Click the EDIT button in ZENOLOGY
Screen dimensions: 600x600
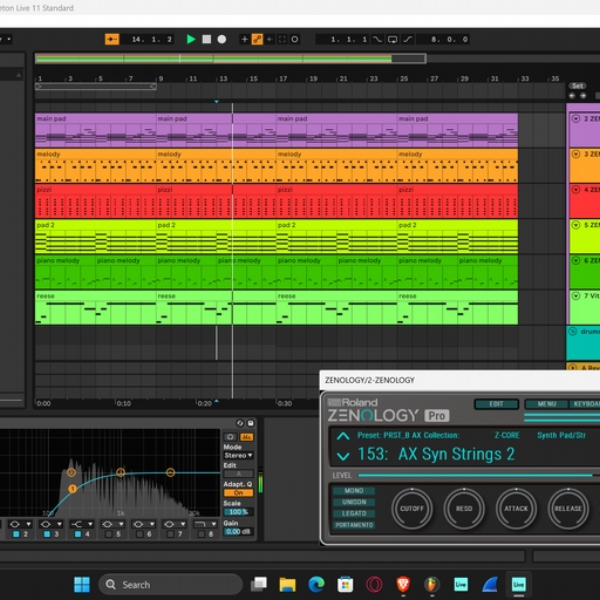pos(496,404)
